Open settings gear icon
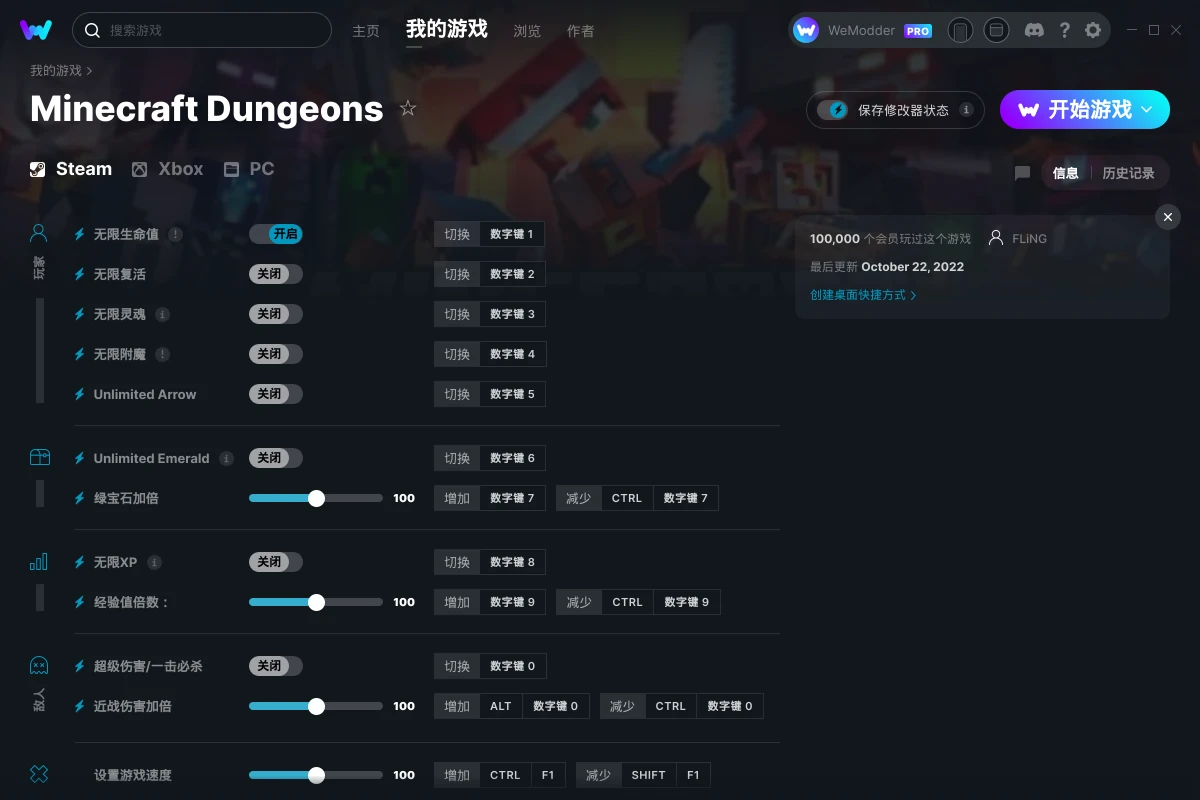The width and height of the screenshot is (1200, 800). [x=1093, y=30]
